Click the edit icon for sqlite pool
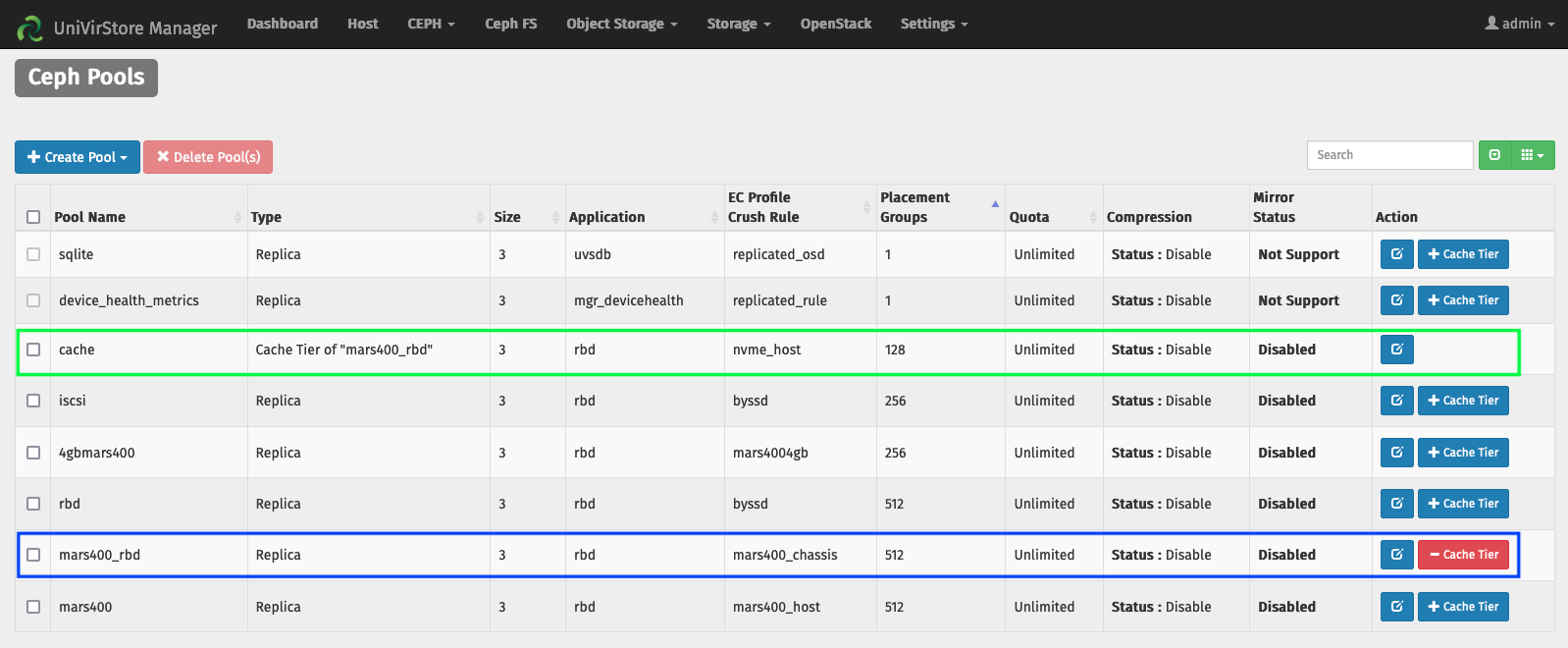The image size is (1568, 648). (1396, 254)
